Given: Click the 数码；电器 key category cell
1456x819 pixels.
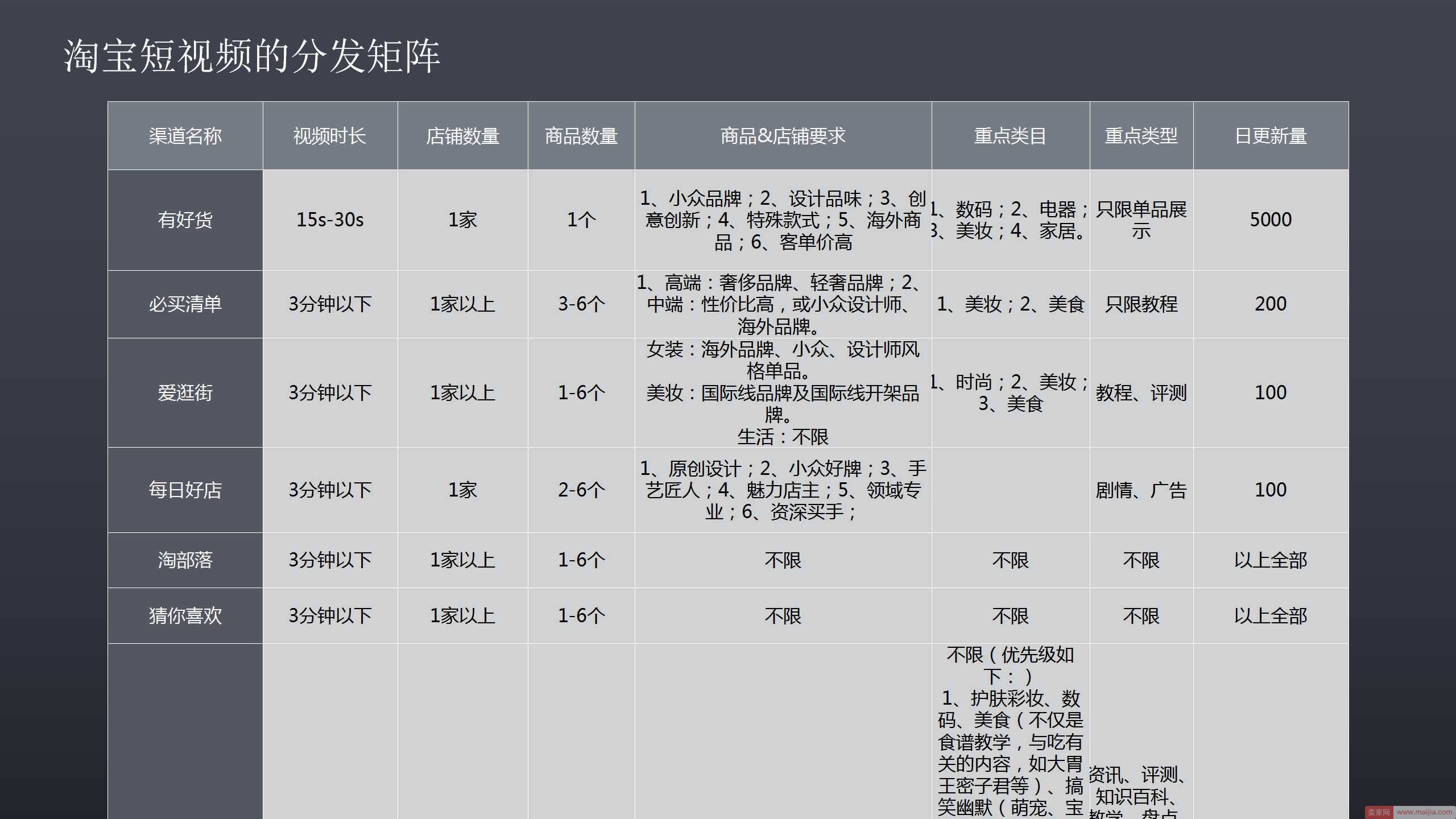Looking at the screenshot, I should click(1011, 220).
